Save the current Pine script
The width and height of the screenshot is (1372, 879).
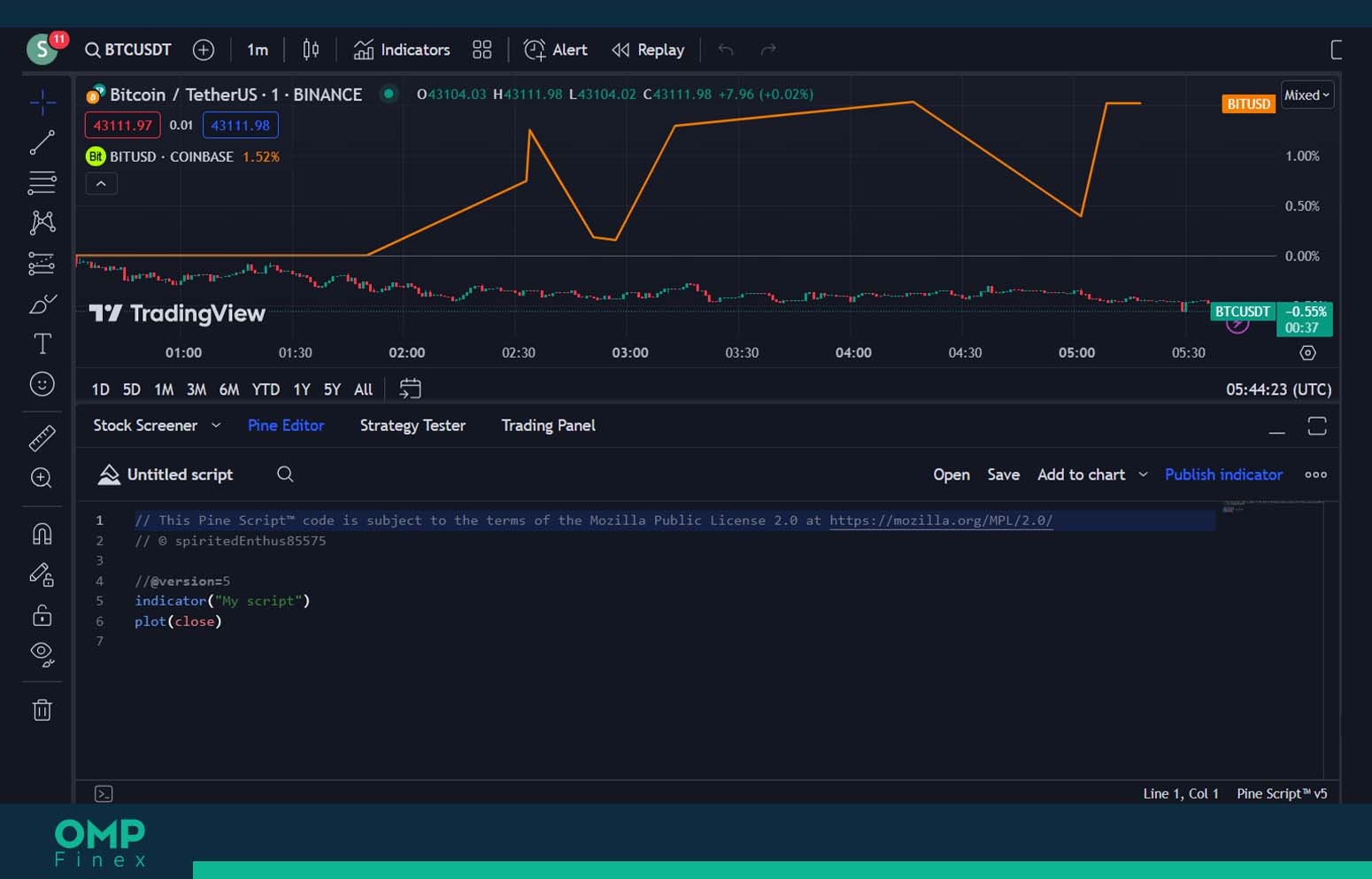pyautogui.click(x=1004, y=475)
